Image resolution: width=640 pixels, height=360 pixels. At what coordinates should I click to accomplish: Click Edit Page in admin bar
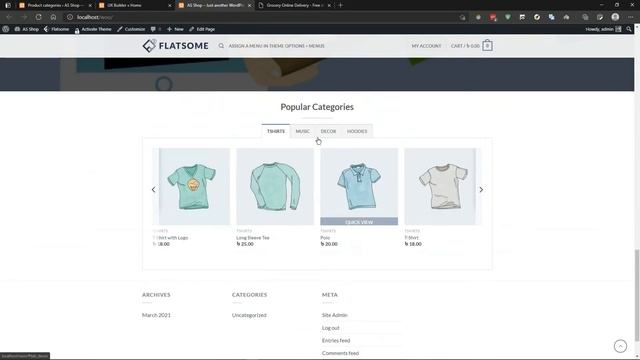[202, 29]
